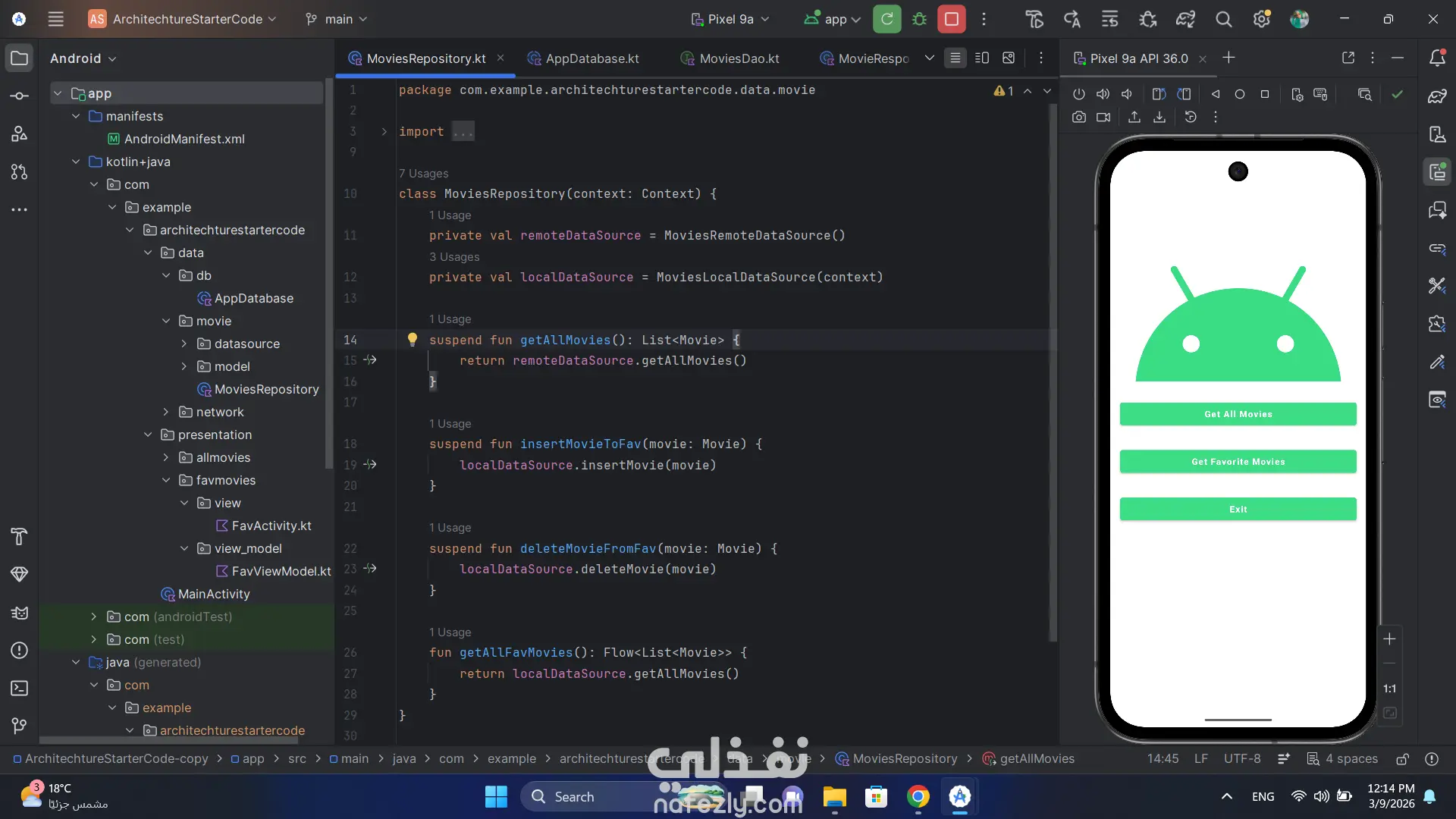Switch to editor and preview split mode
This screenshot has width=1456, height=819.
click(x=981, y=58)
